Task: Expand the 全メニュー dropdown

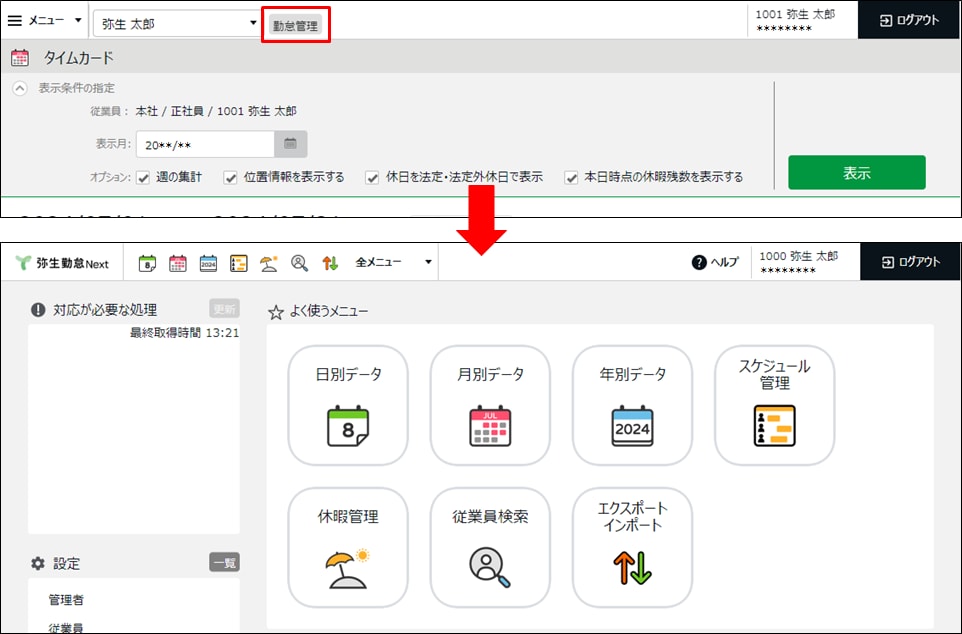Action: tap(393, 262)
